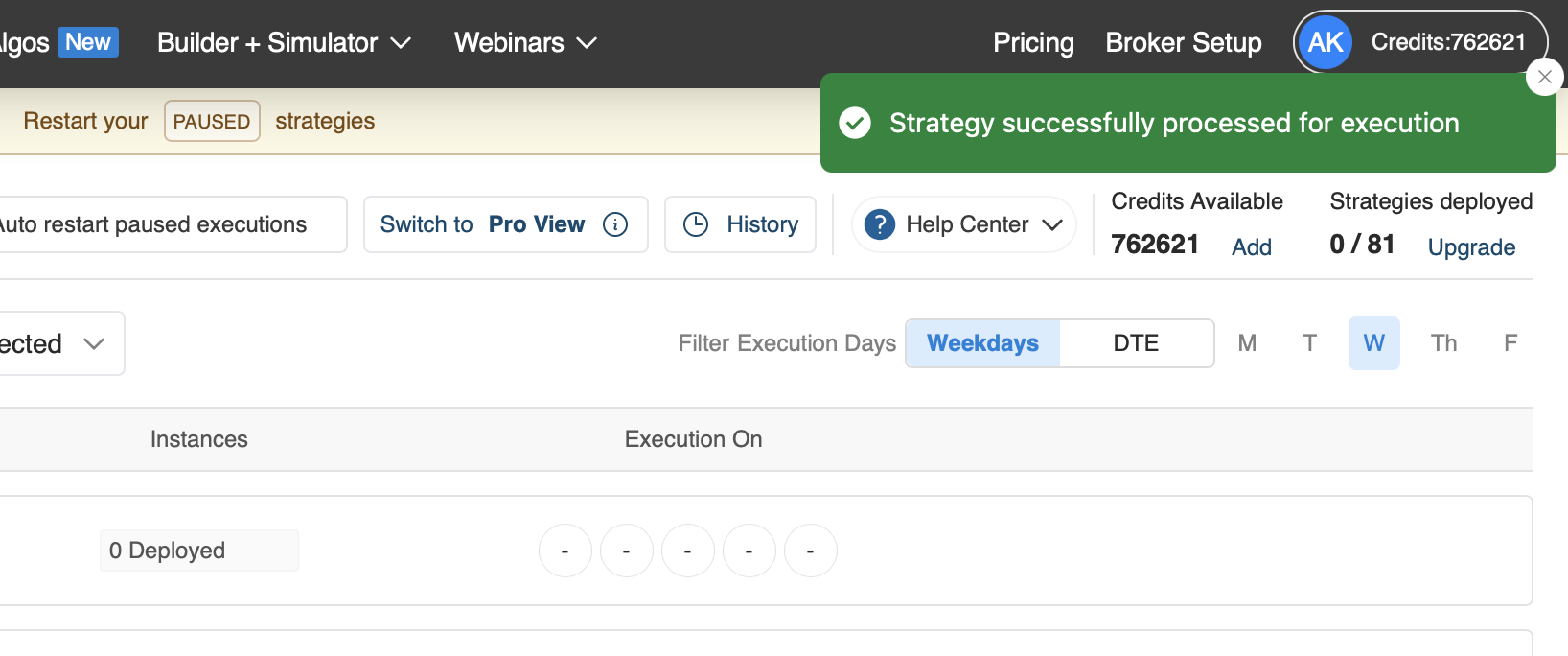1568x656 pixels.
Task: Click the third execution day circle
Action: tap(687, 551)
